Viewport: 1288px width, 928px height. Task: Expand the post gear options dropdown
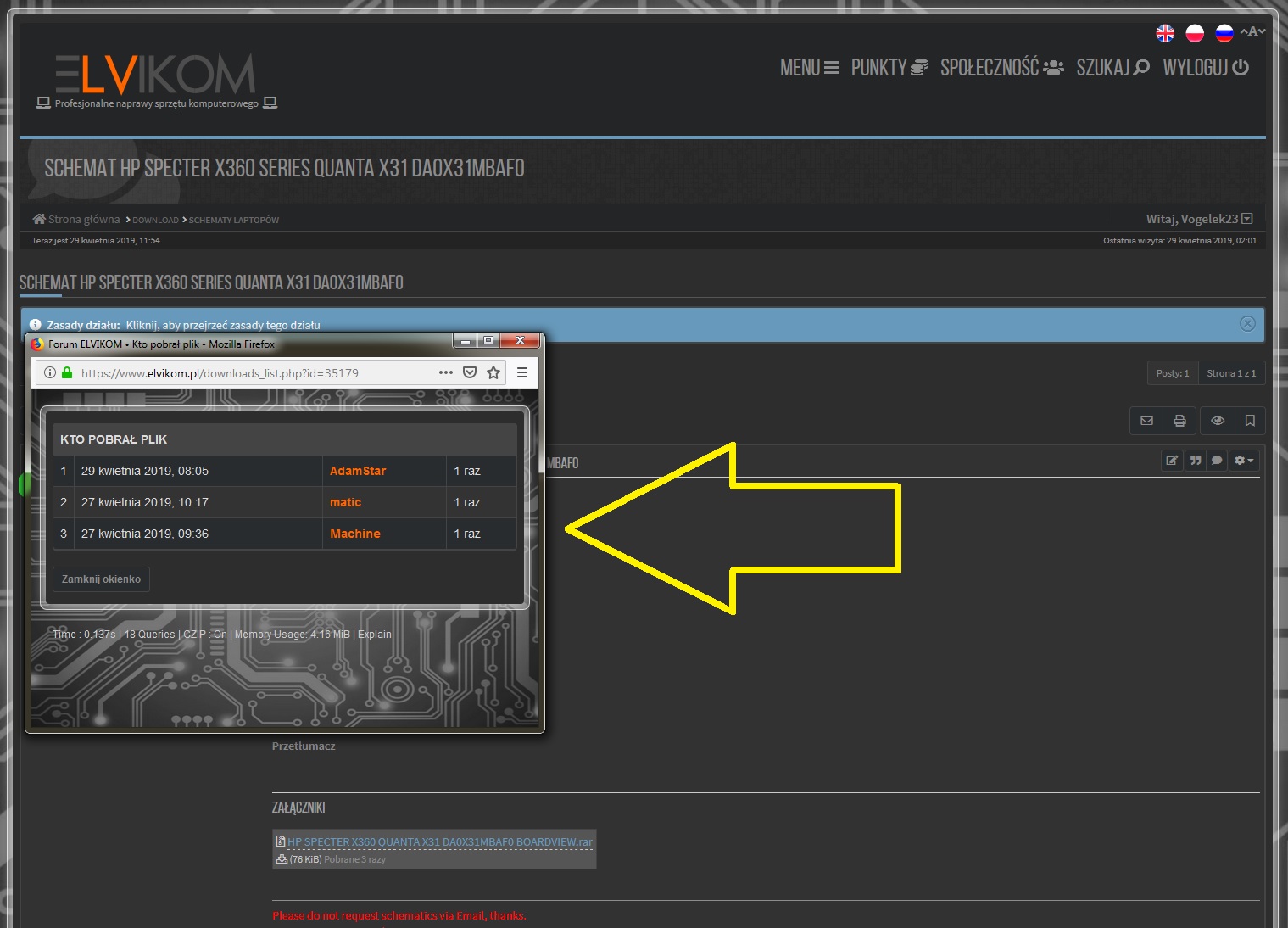tap(1244, 461)
